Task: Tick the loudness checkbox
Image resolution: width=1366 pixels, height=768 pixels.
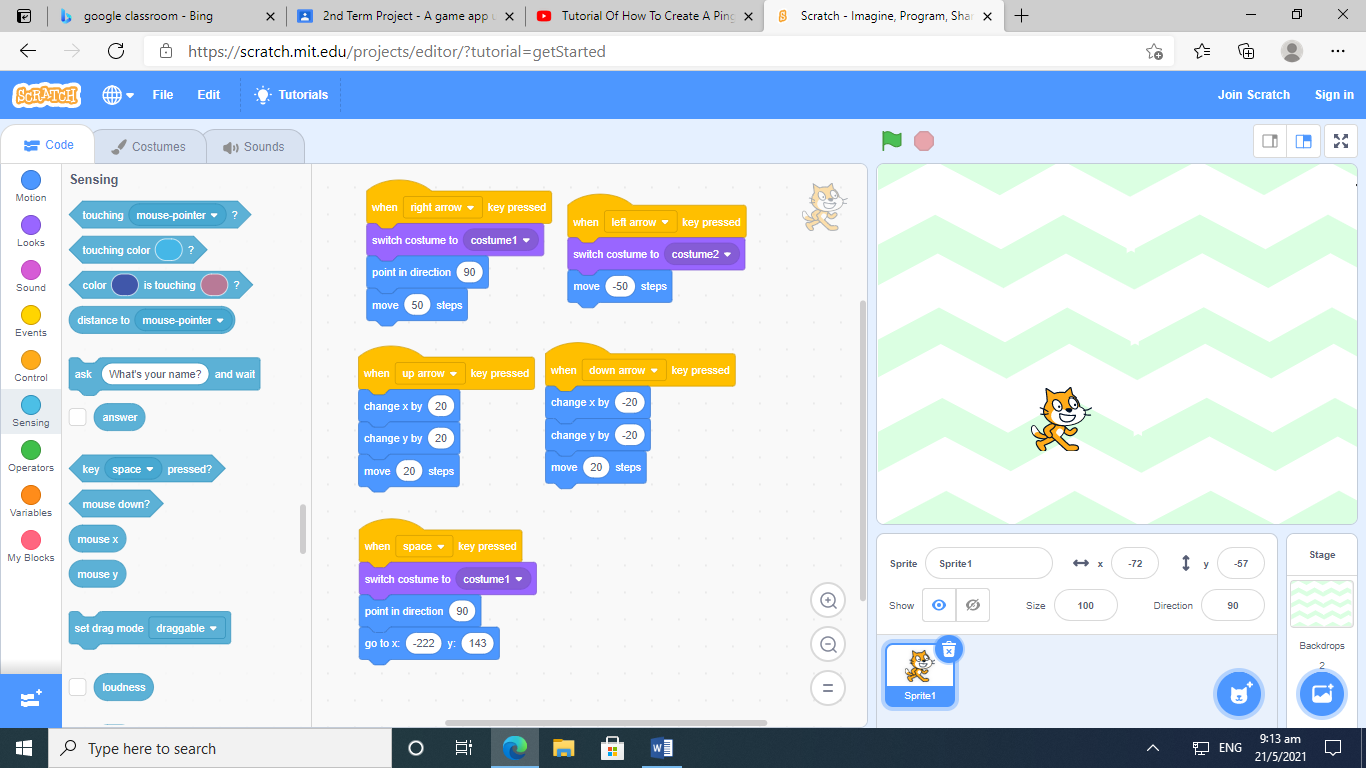Action: coord(78,687)
